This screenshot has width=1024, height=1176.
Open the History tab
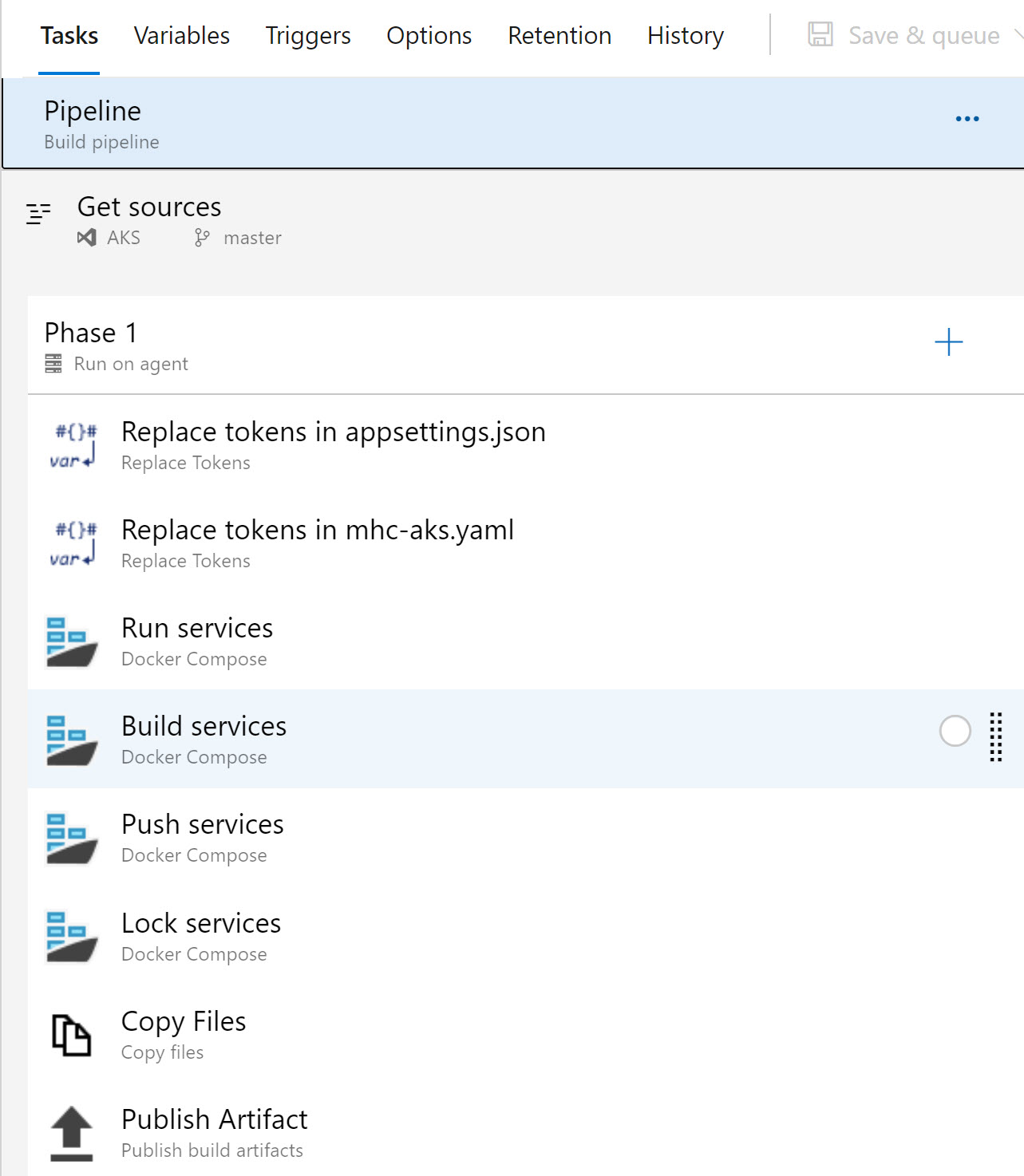tap(685, 35)
